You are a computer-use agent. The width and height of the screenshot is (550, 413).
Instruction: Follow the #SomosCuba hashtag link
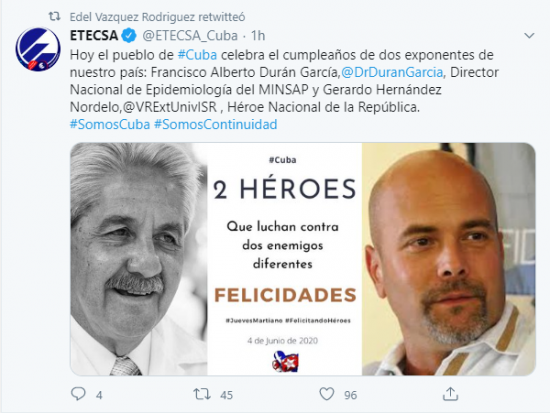(x=110, y=125)
